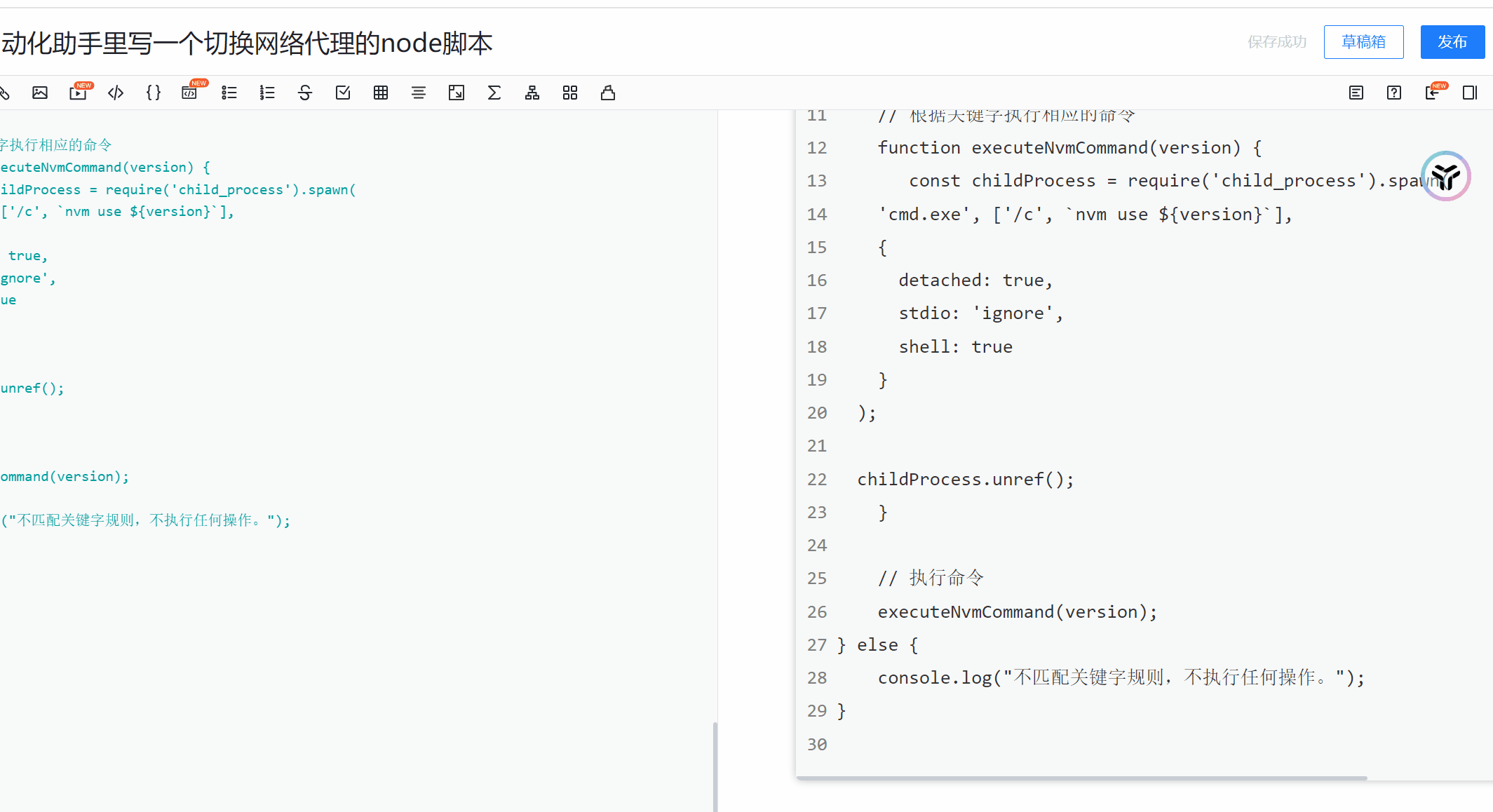Click editor line 不匹配关键字规则
The image size is (1493, 812).
pyautogui.click(x=145, y=520)
